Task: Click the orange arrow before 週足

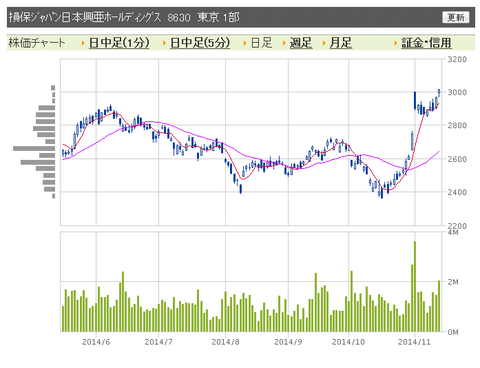Action: 284,43
